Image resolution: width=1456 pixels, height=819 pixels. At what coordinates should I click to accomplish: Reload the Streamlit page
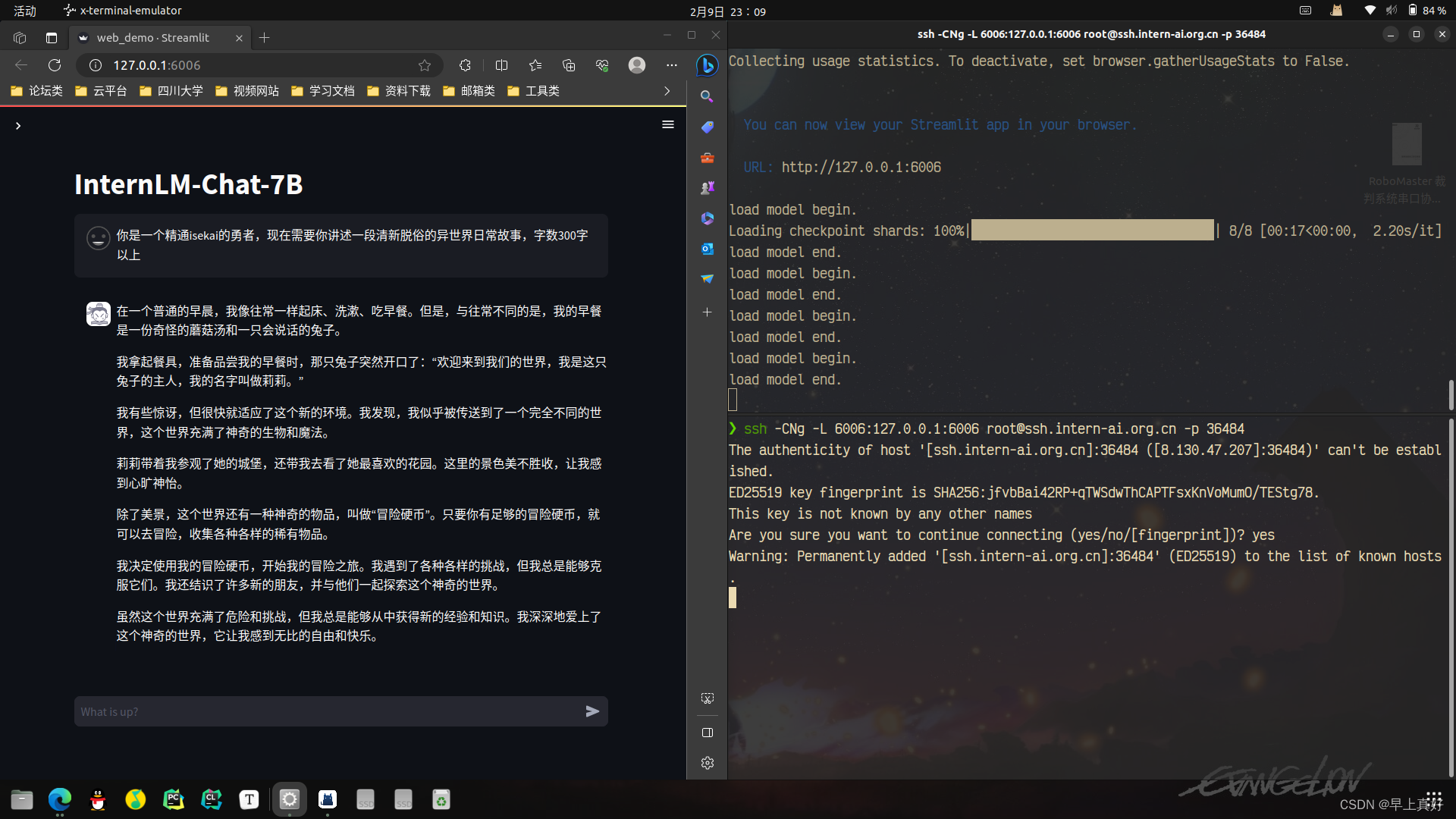[x=55, y=65]
